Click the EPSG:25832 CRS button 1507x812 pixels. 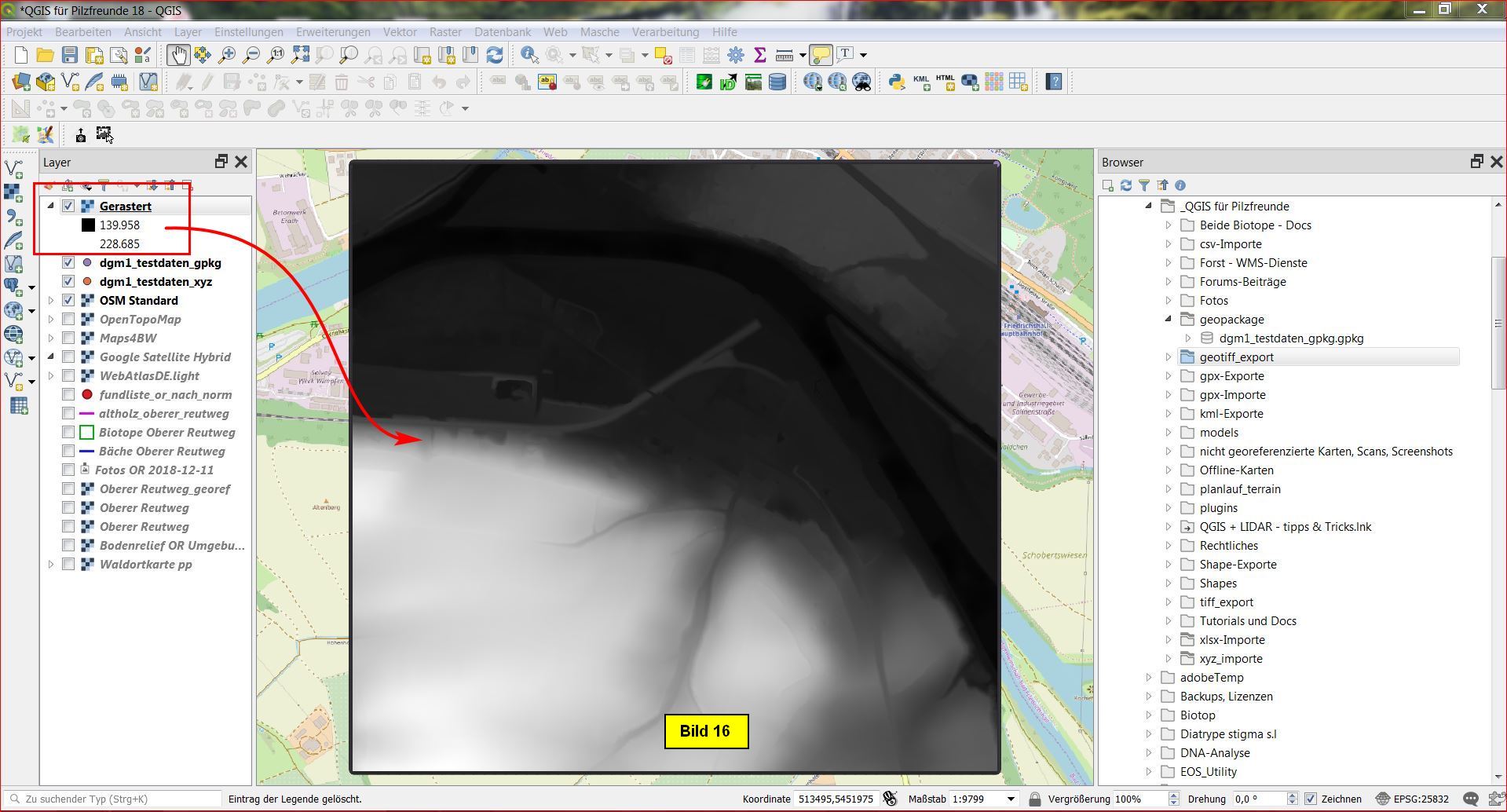coord(1412,799)
